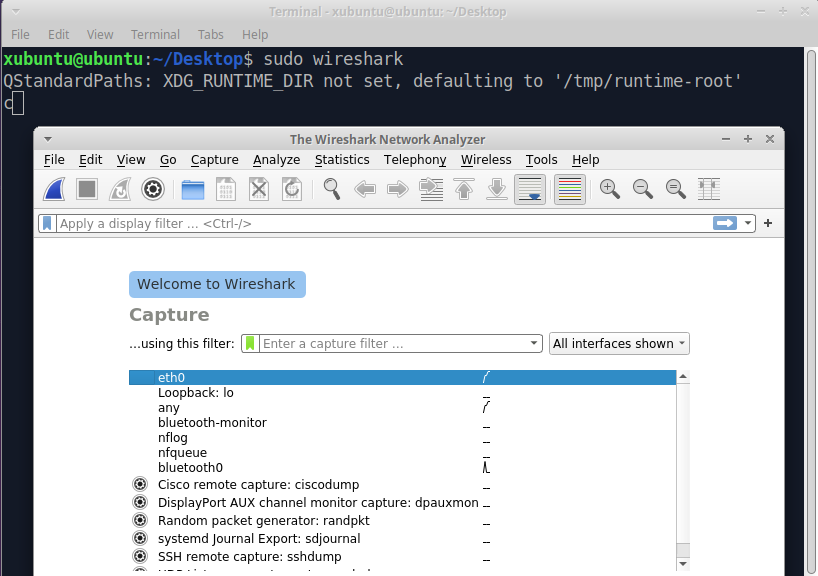This screenshot has width=818, height=576.
Task: Reload this capture file icon
Action: [x=292, y=189]
